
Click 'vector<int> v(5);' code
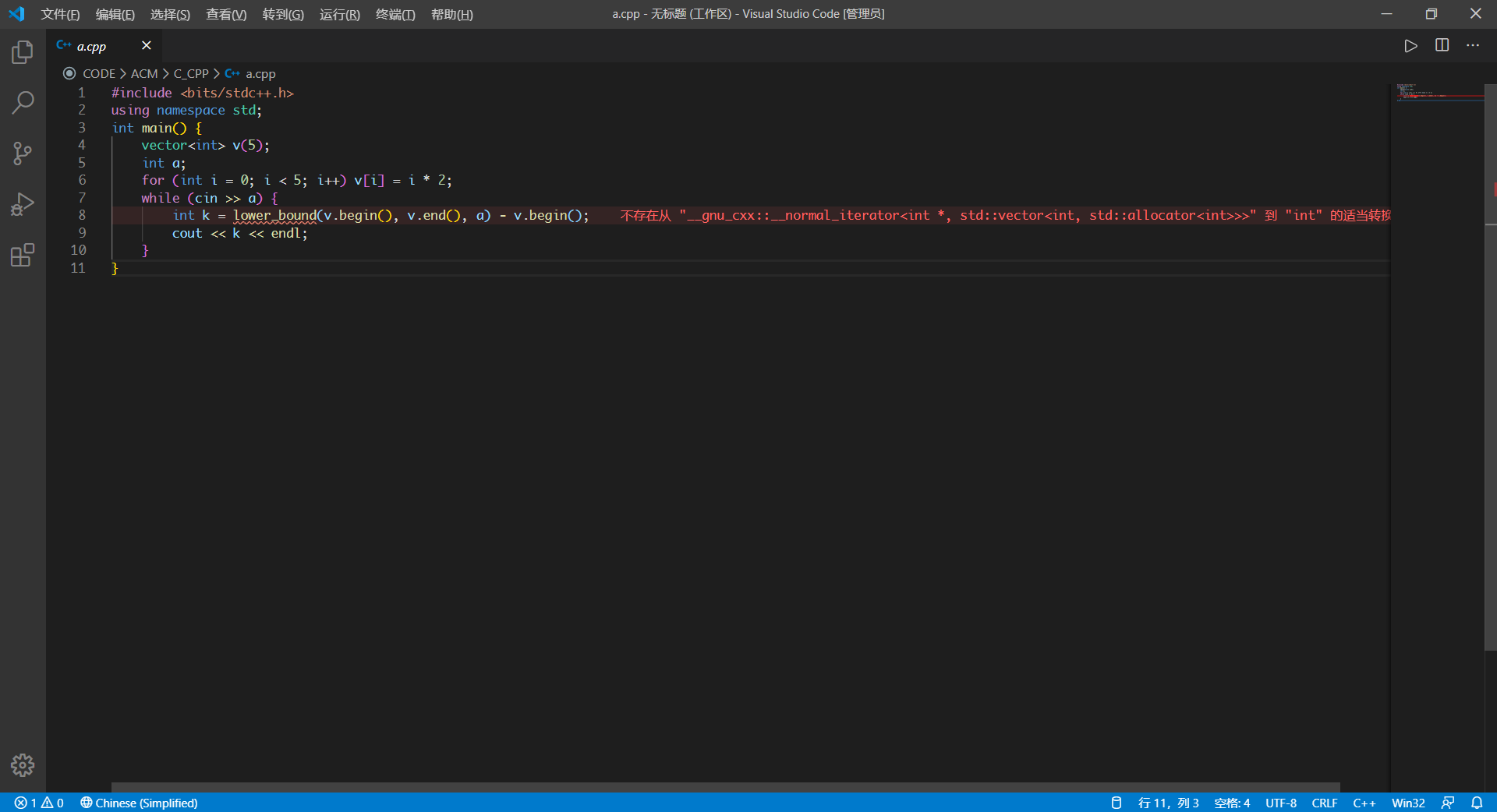(205, 145)
